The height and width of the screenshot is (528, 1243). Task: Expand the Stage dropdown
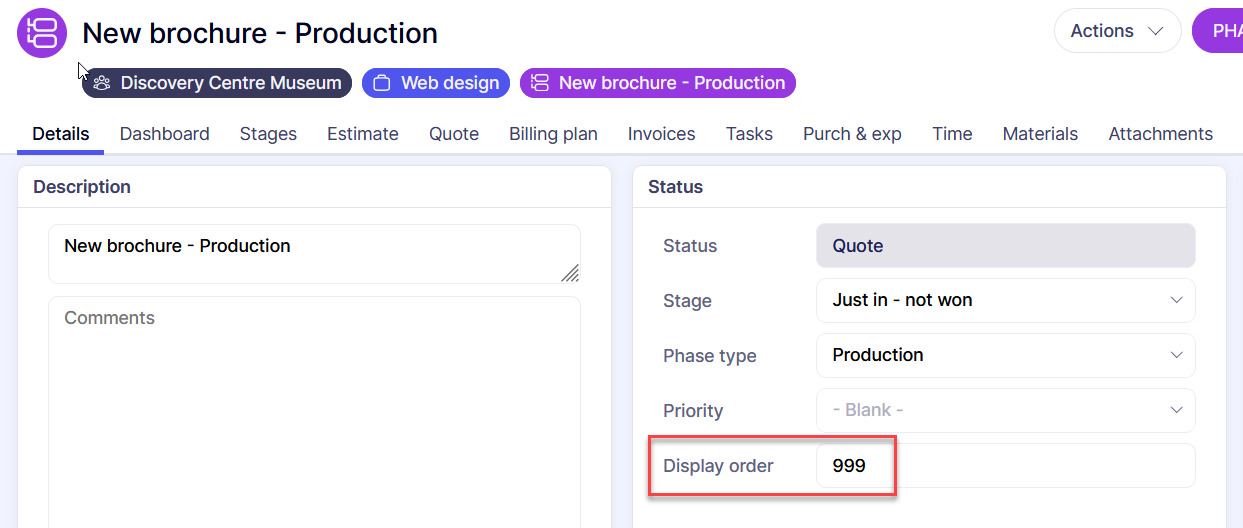[x=1005, y=300]
